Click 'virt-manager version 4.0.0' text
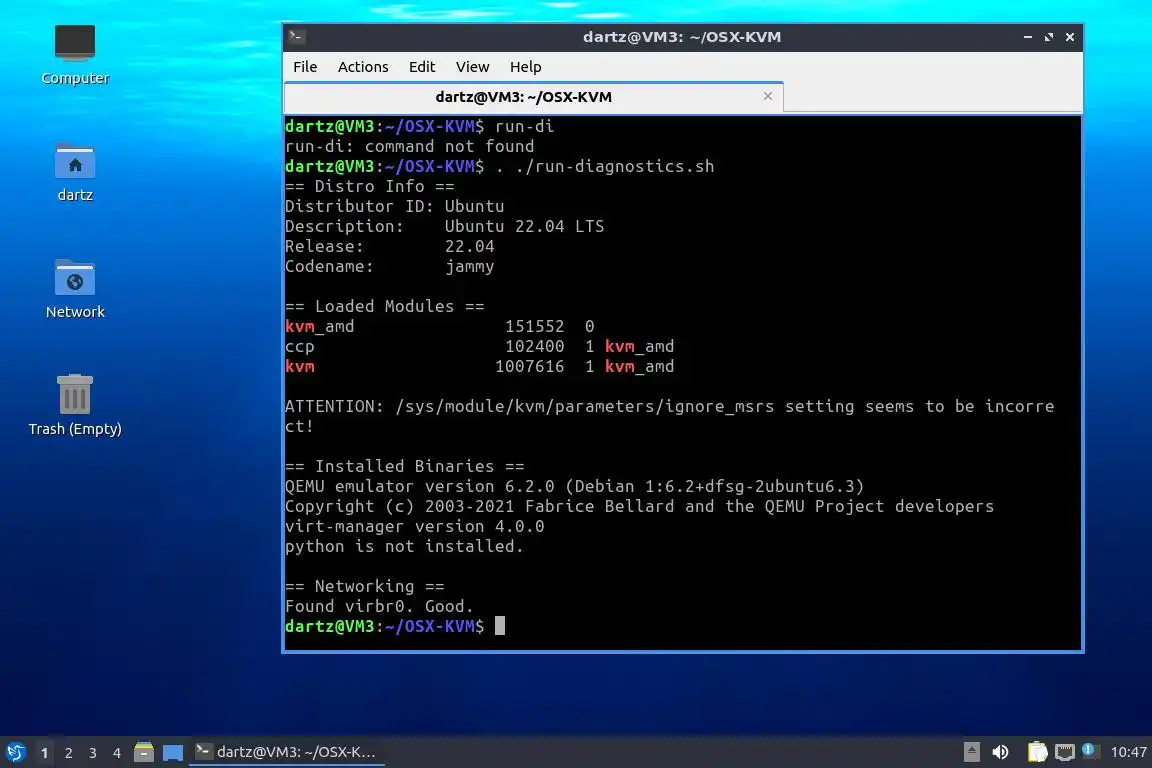 414,526
